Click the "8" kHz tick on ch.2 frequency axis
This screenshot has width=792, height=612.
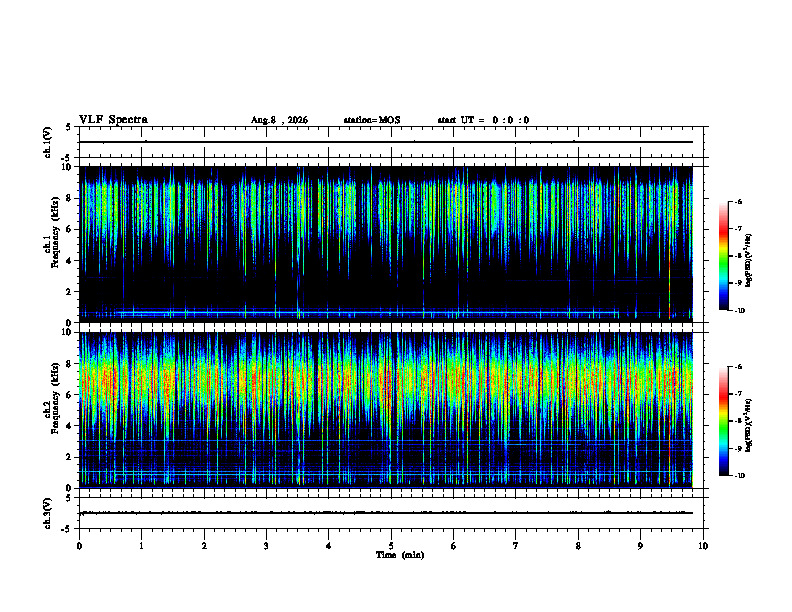[70, 364]
